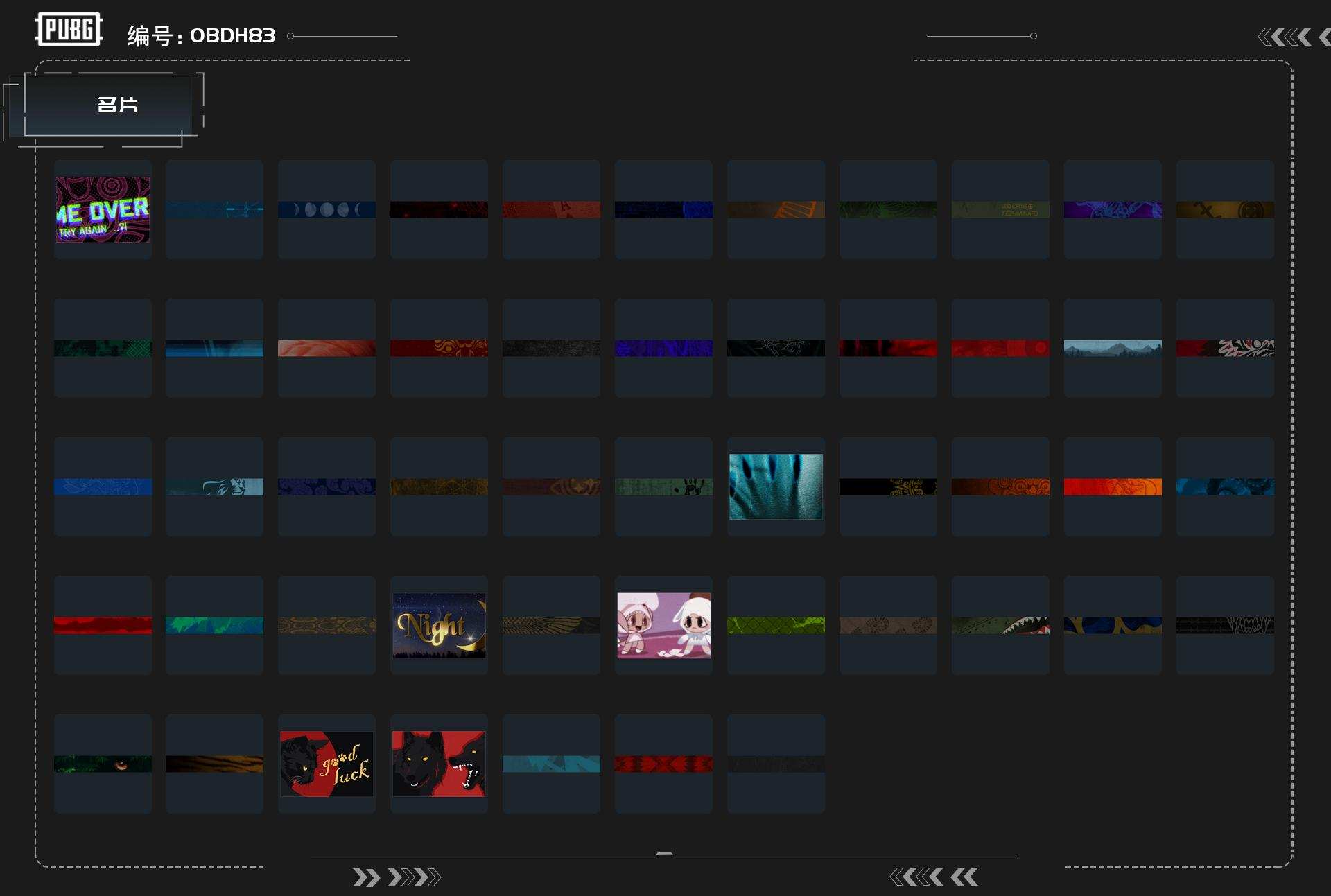Viewport: 1331px width, 896px height.
Task: Click the bottom-right left chevron arrows
Action: [933, 877]
